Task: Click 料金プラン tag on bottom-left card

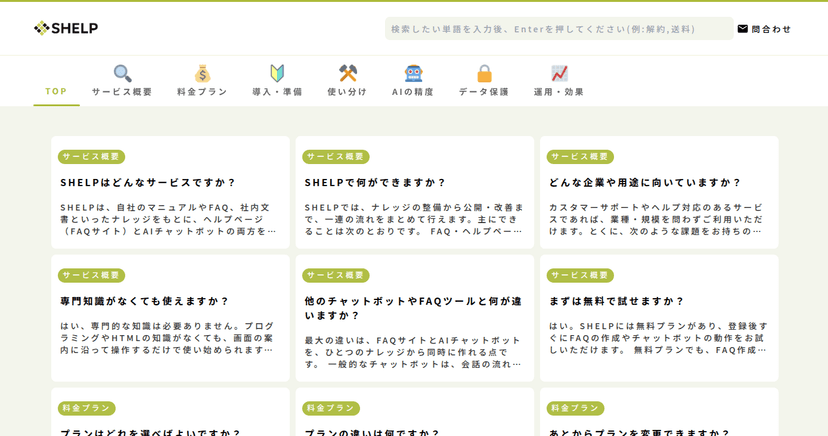Action: (87, 408)
